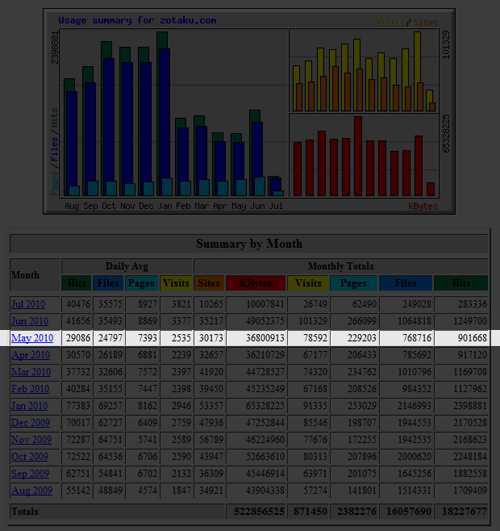Click the orange Sites column header

point(209,283)
